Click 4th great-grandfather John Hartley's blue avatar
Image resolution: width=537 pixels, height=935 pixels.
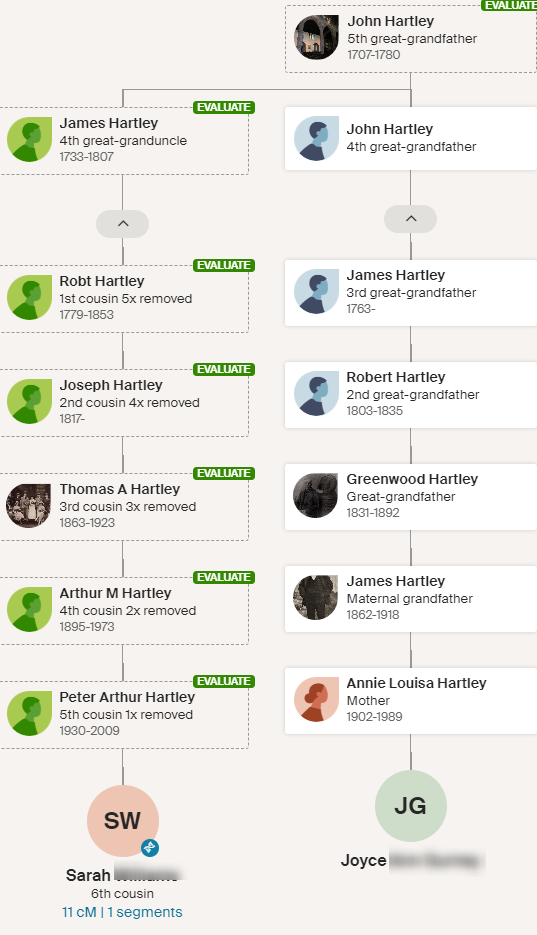tap(316, 138)
